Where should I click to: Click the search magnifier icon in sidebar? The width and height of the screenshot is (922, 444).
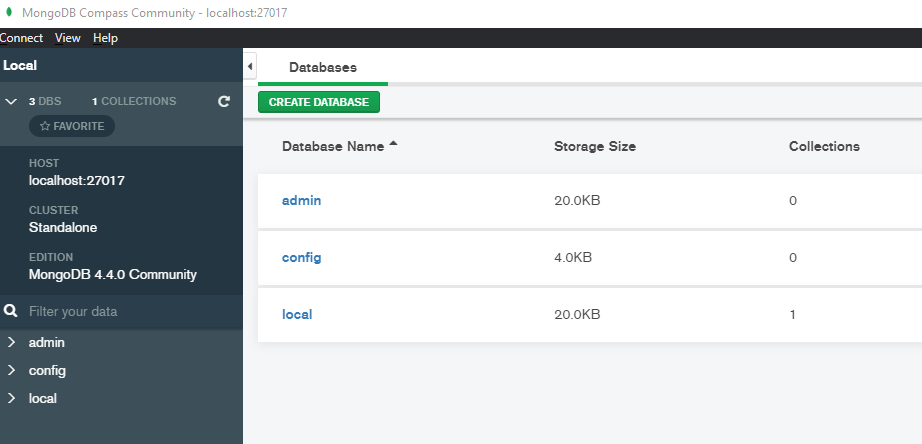tap(11, 311)
